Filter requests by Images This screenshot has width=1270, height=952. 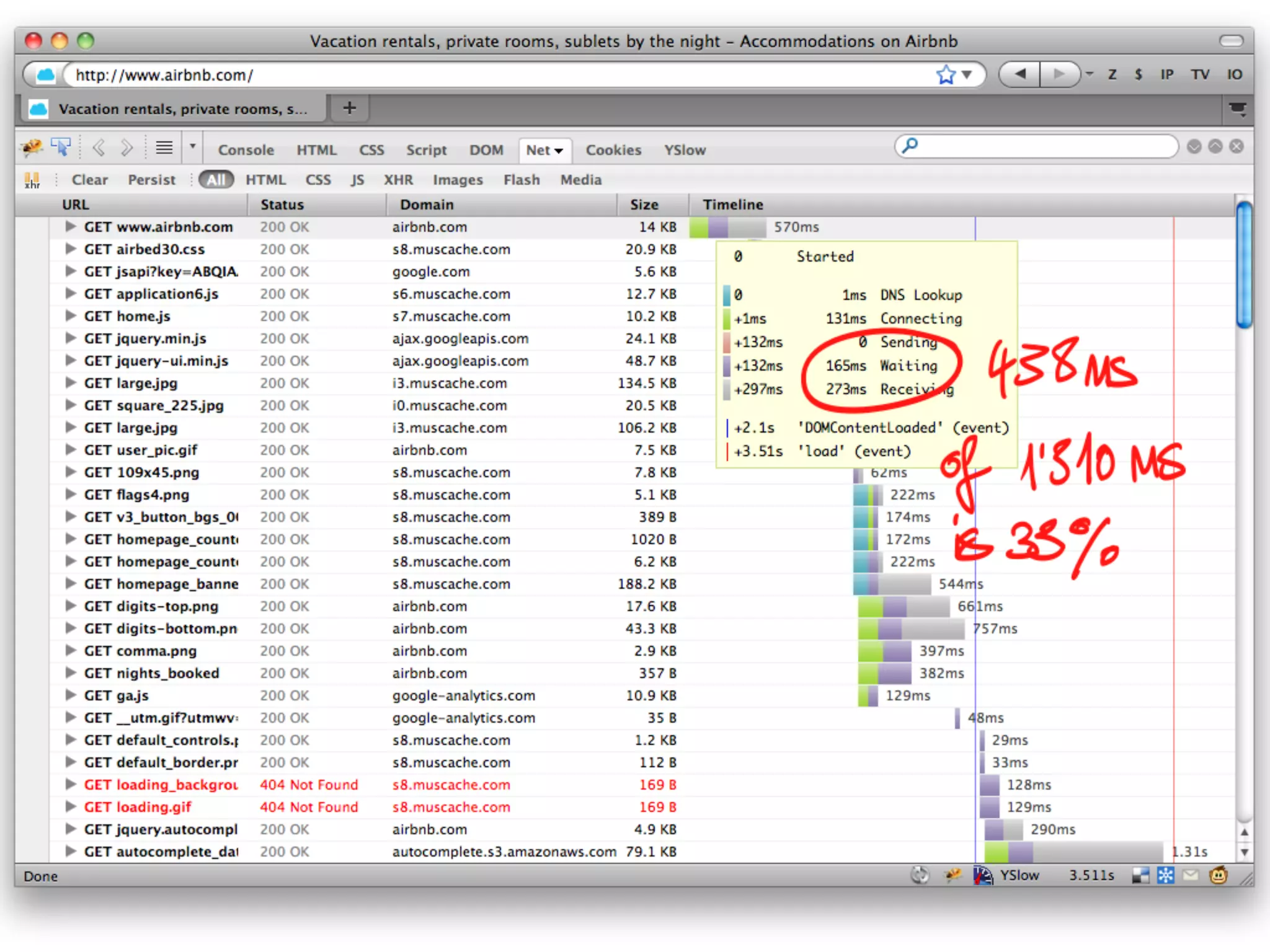[458, 180]
